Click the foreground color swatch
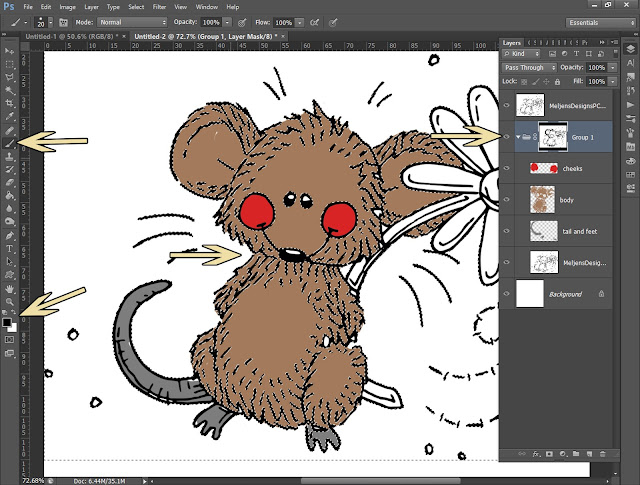 [x=7, y=322]
